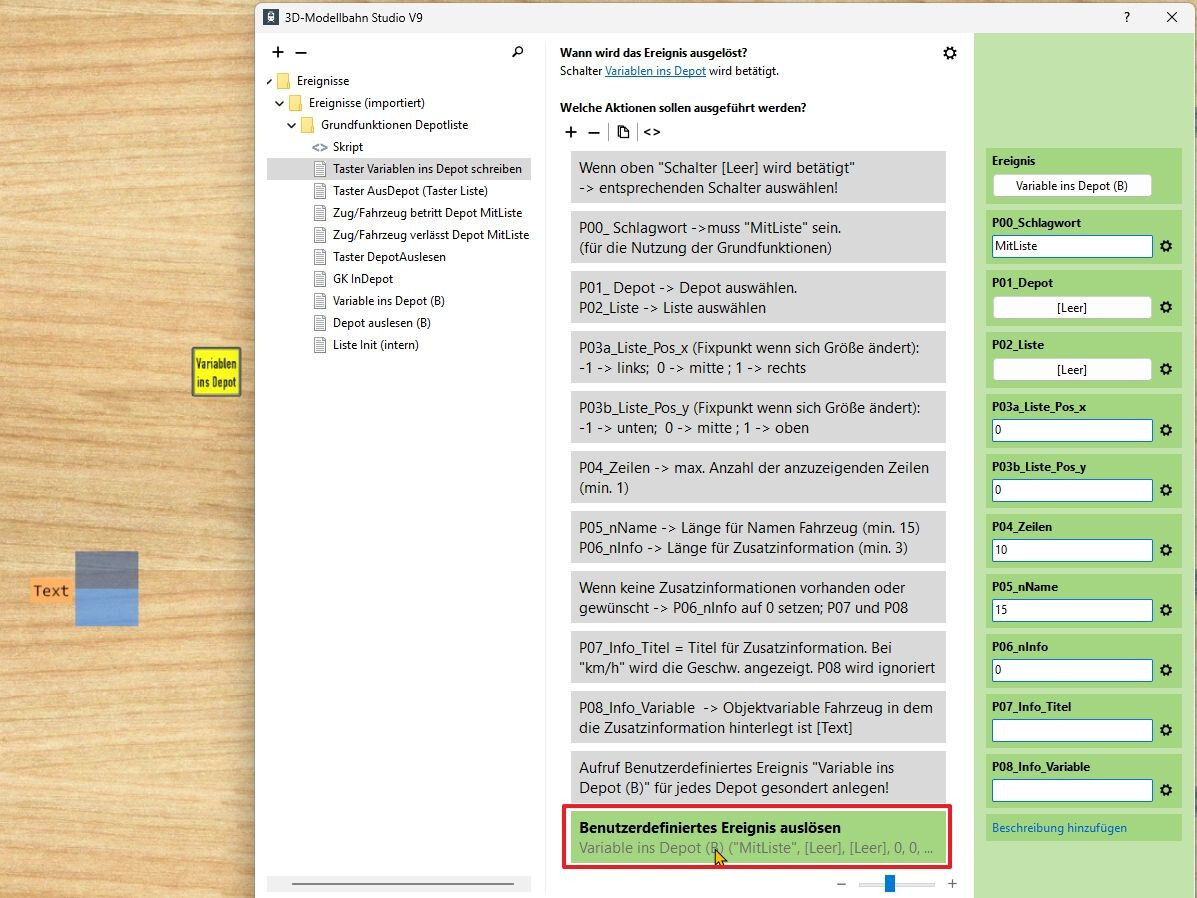Click the empty P07_Info_Titel input field
1197x898 pixels.
click(x=1072, y=730)
